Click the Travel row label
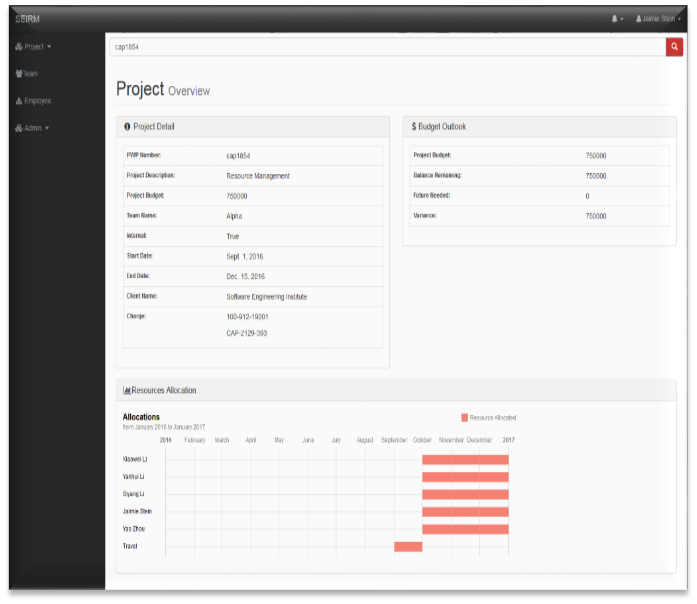This screenshot has width=697, height=604. coord(130,546)
